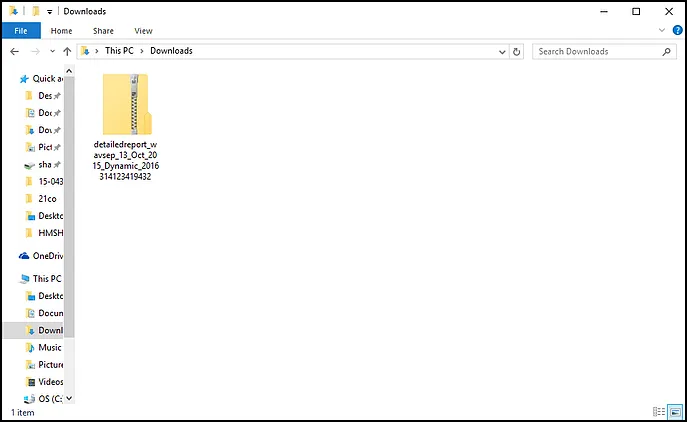Refresh the Downloads folder view
687x422 pixels.
[x=517, y=52]
